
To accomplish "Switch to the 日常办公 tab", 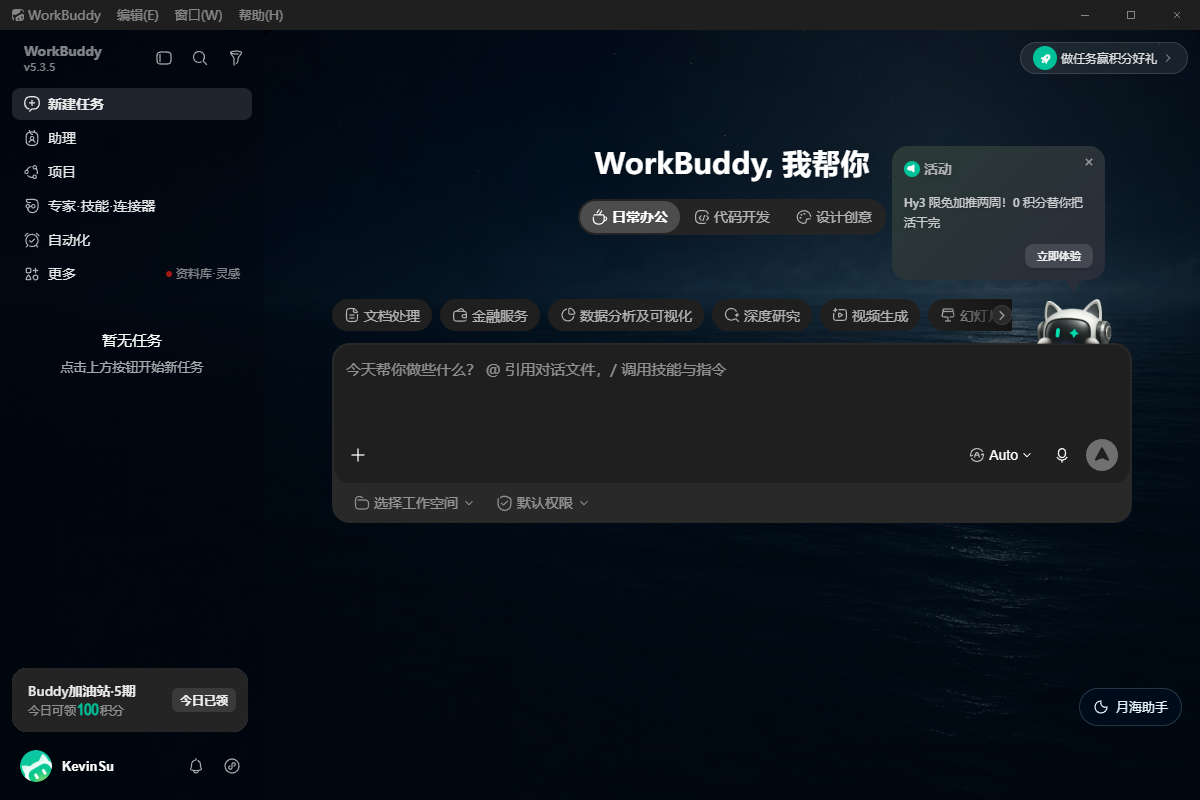I will 630,217.
